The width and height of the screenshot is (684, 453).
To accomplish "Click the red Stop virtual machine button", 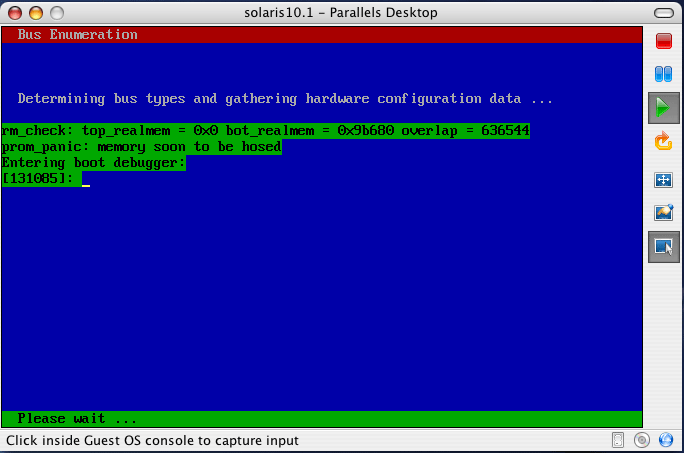I will click(663, 41).
